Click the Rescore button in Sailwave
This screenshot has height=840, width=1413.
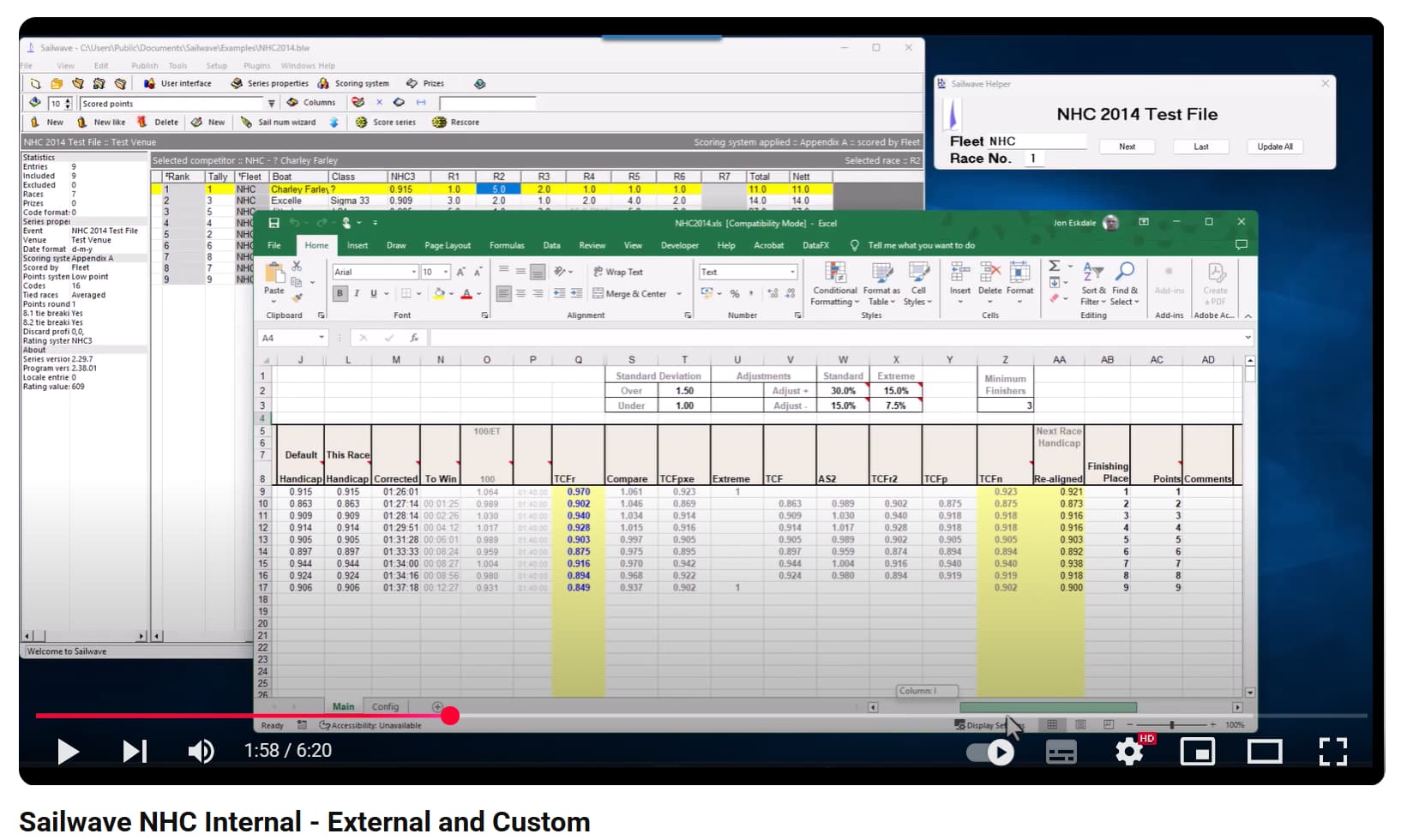coord(456,122)
